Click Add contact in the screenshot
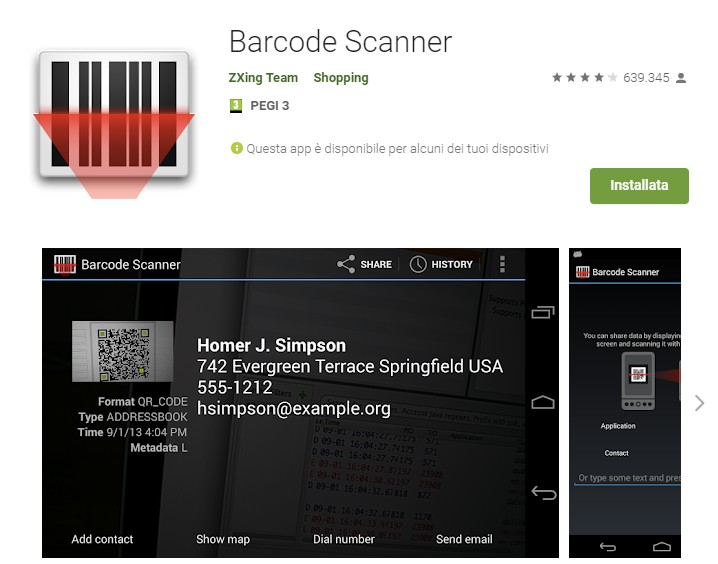The height and width of the screenshot is (564, 718). point(102,539)
